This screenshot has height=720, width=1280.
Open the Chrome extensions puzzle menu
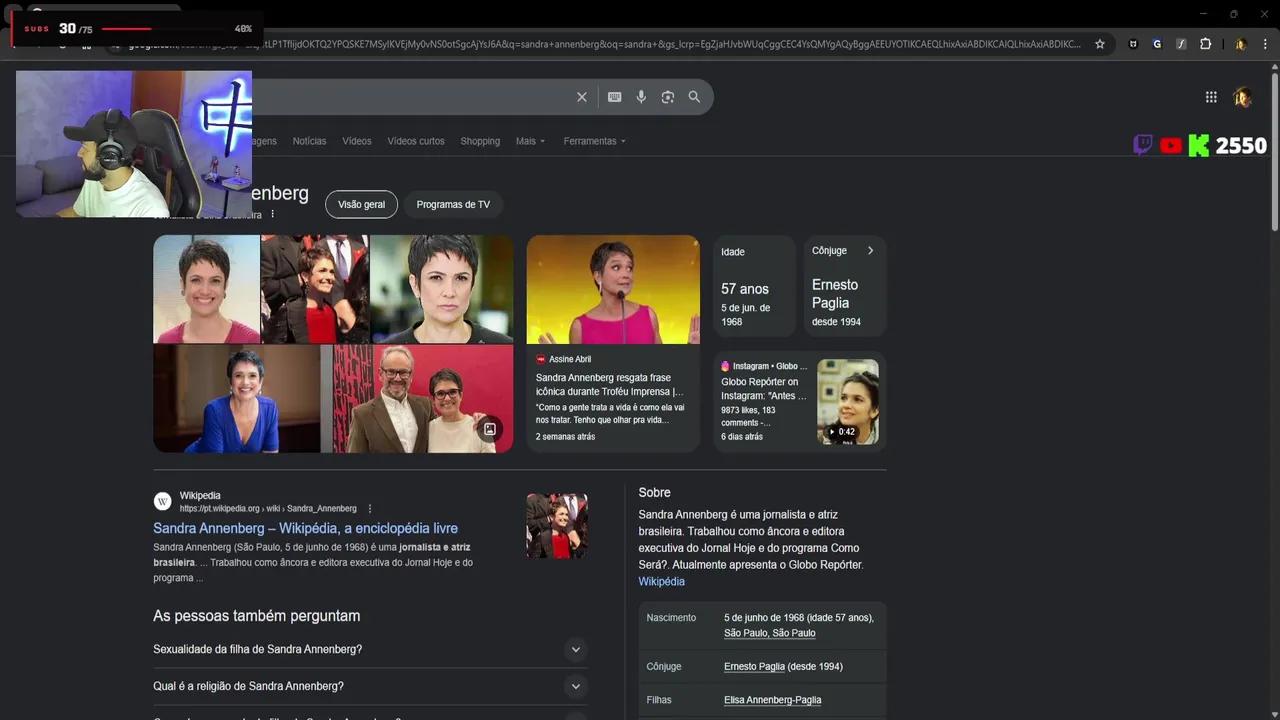[x=1205, y=44]
